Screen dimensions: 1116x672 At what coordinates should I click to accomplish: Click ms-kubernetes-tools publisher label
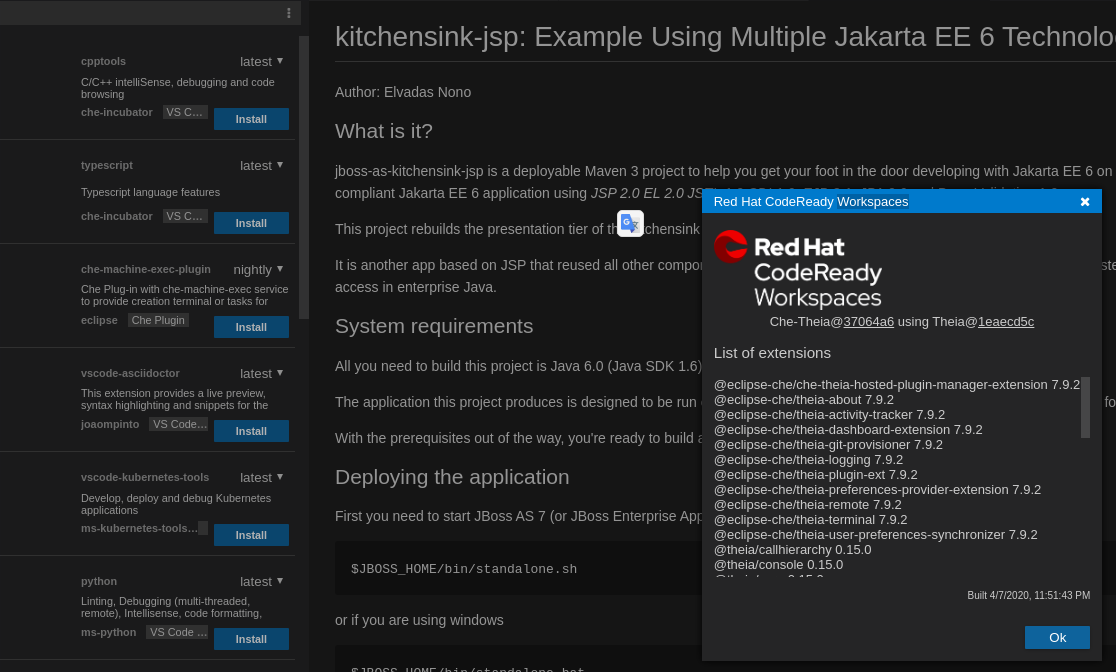point(140,528)
